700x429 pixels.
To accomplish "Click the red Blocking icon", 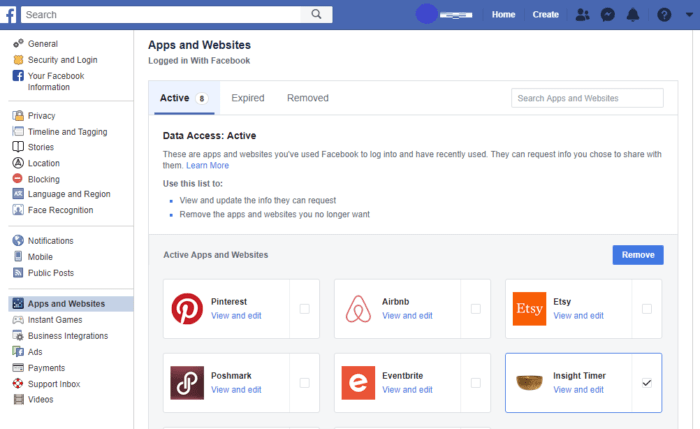I will click(17, 179).
